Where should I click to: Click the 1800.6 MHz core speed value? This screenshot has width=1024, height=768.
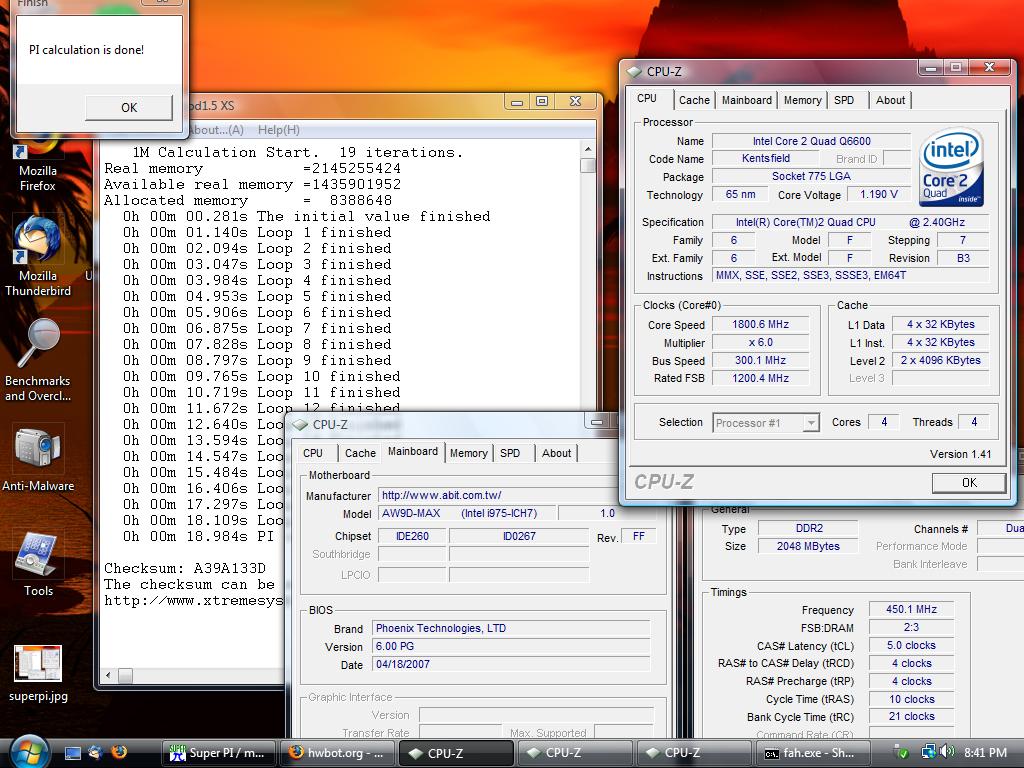point(760,325)
